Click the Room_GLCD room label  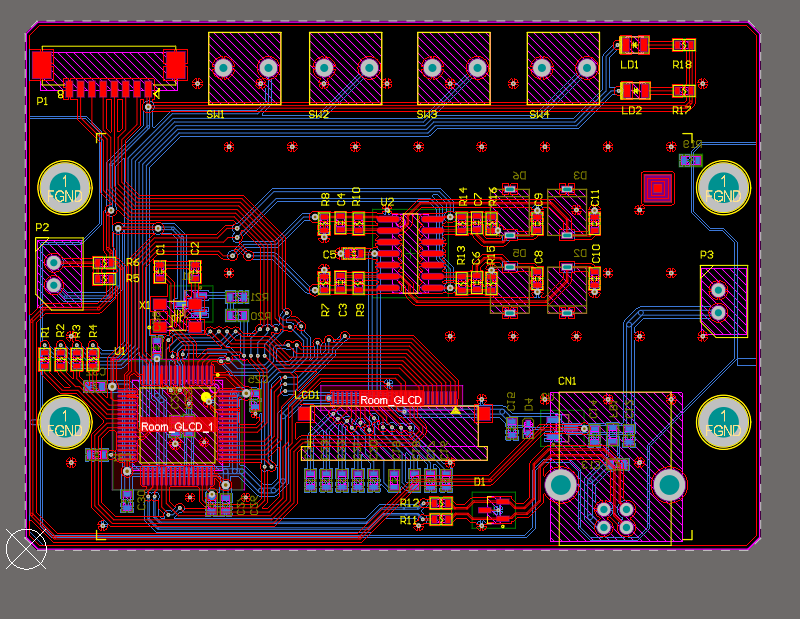[391, 400]
